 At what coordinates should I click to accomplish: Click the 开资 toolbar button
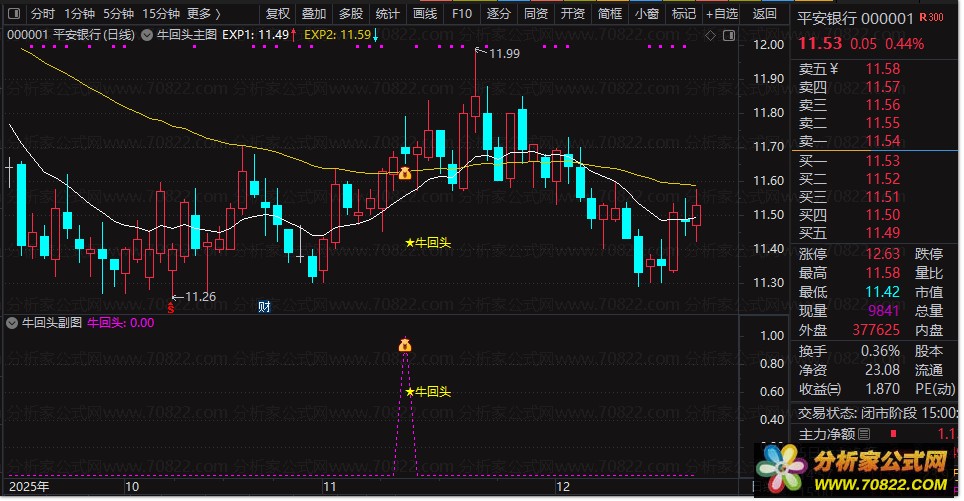click(572, 14)
